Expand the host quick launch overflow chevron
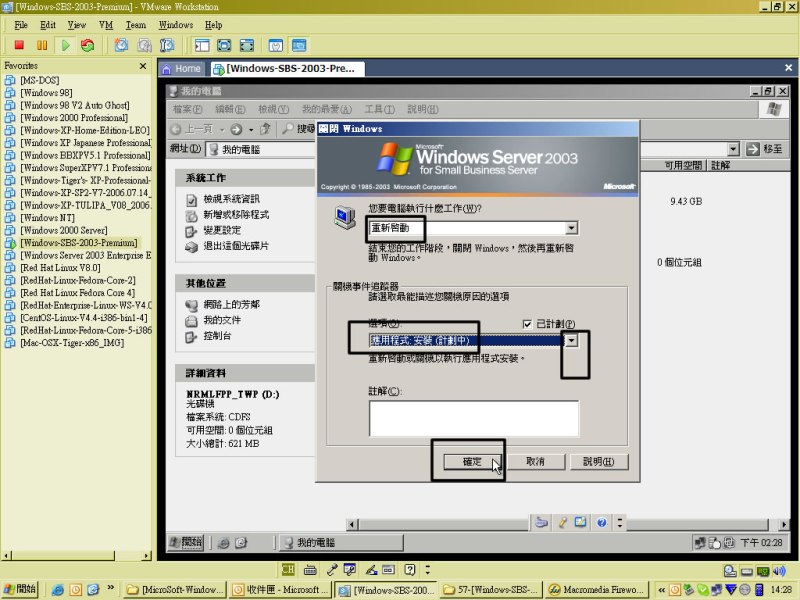 click(111, 589)
